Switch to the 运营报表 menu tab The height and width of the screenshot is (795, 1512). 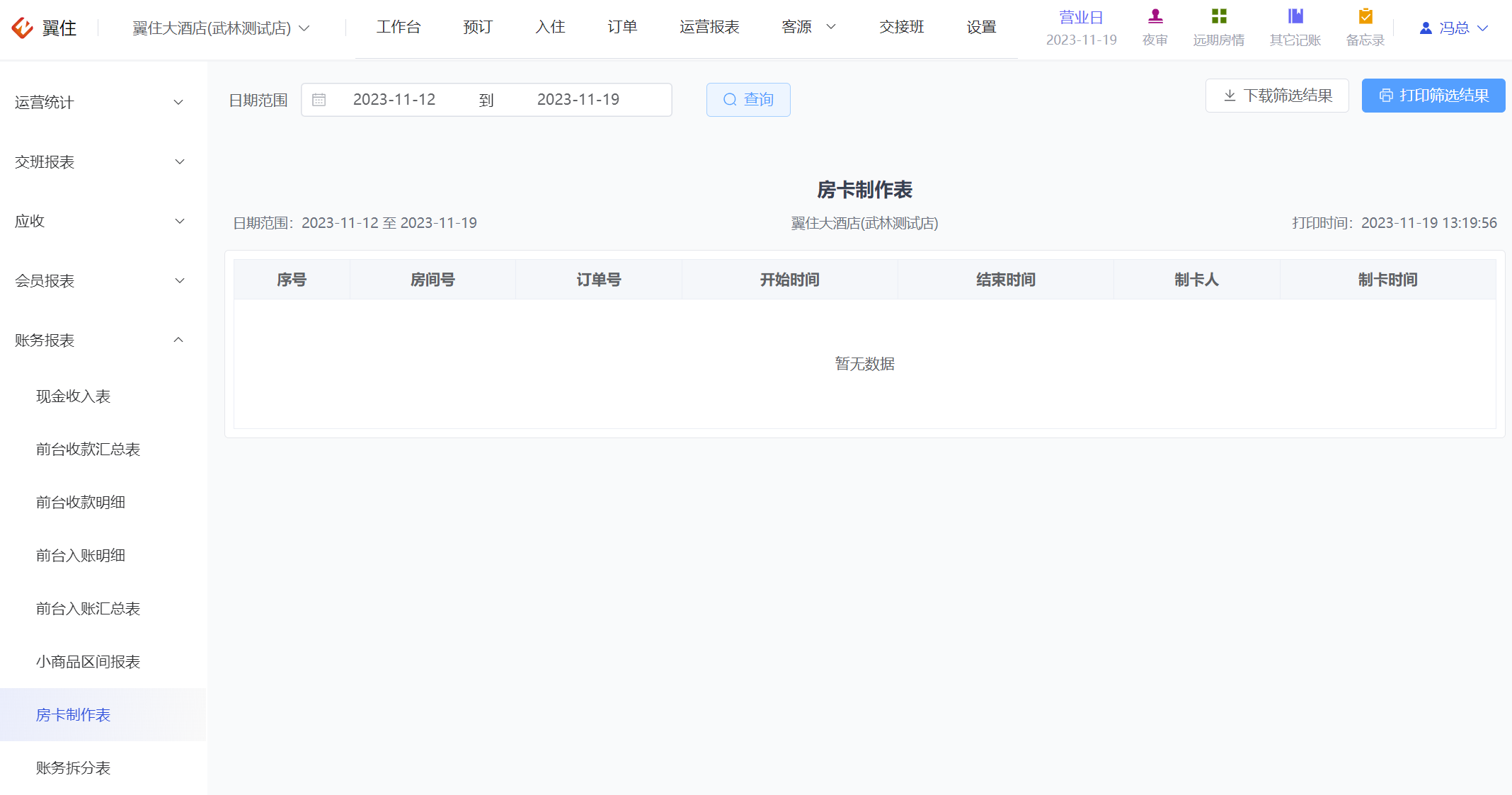click(x=709, y=27)
